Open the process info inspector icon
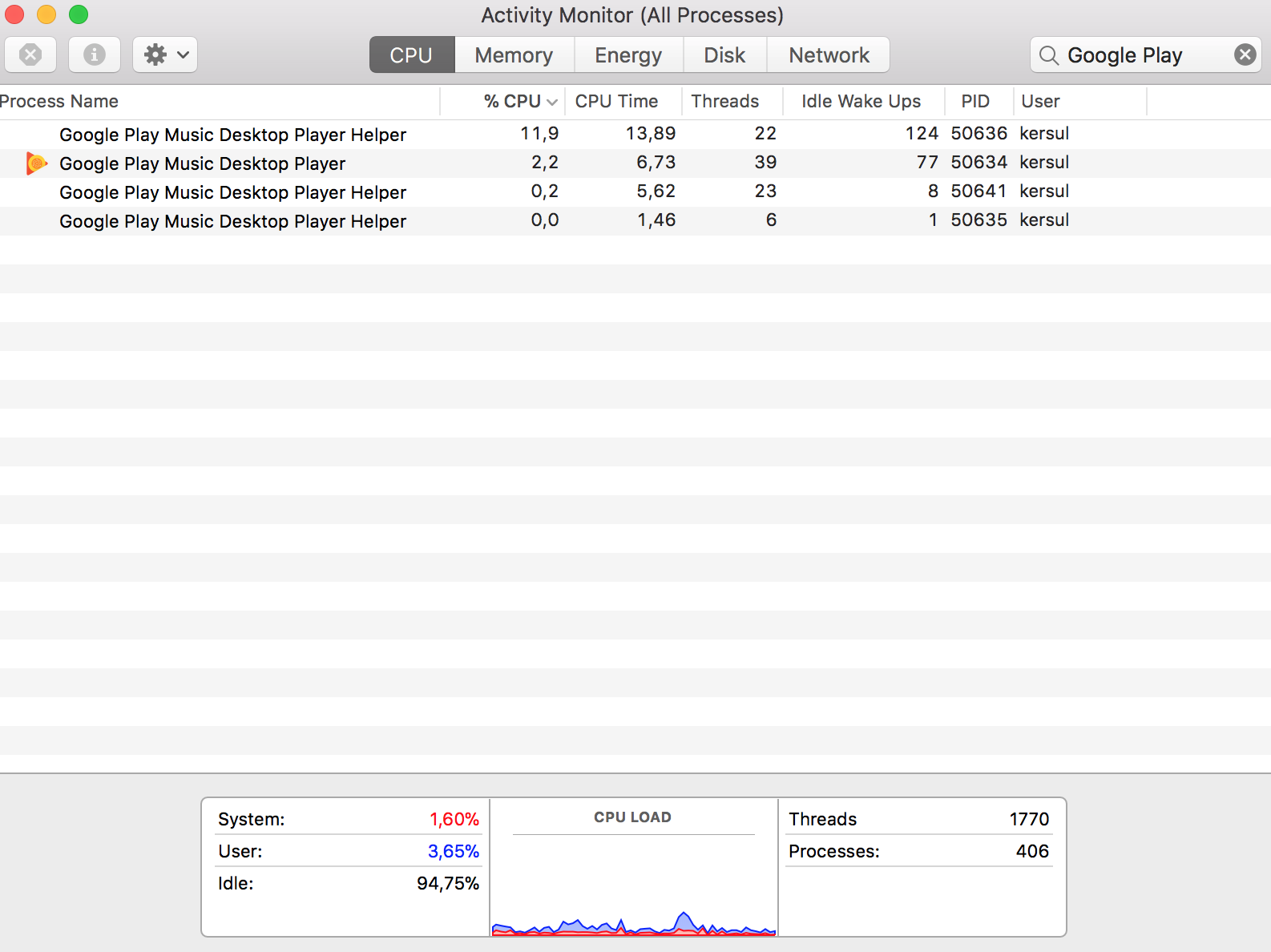The width and height of the screenshot is (1271, 952). [95, 54]
